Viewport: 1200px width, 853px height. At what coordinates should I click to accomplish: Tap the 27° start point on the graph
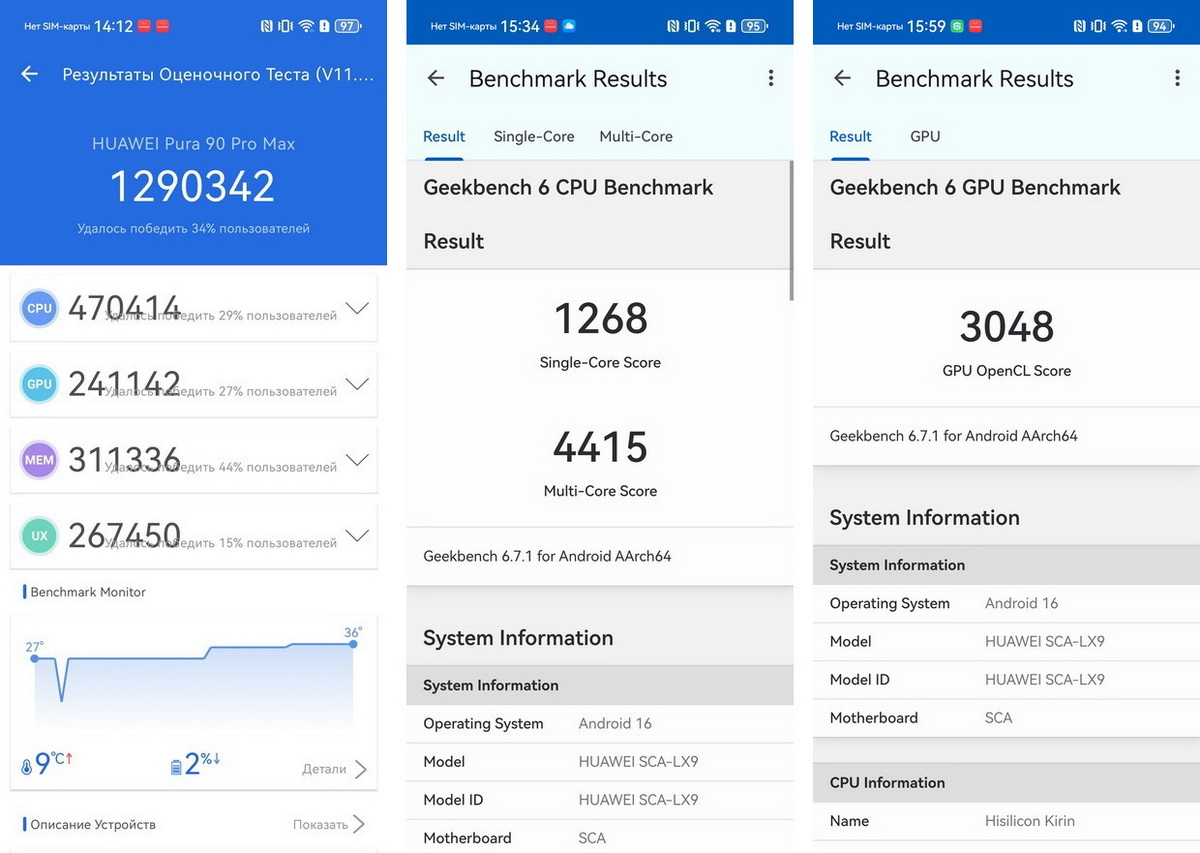35,658
